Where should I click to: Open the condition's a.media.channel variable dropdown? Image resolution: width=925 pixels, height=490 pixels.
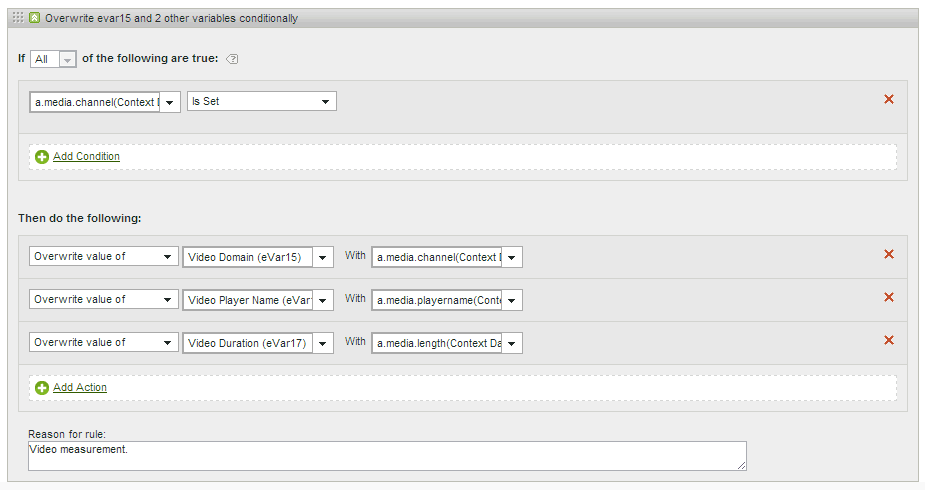click(105, 102)
